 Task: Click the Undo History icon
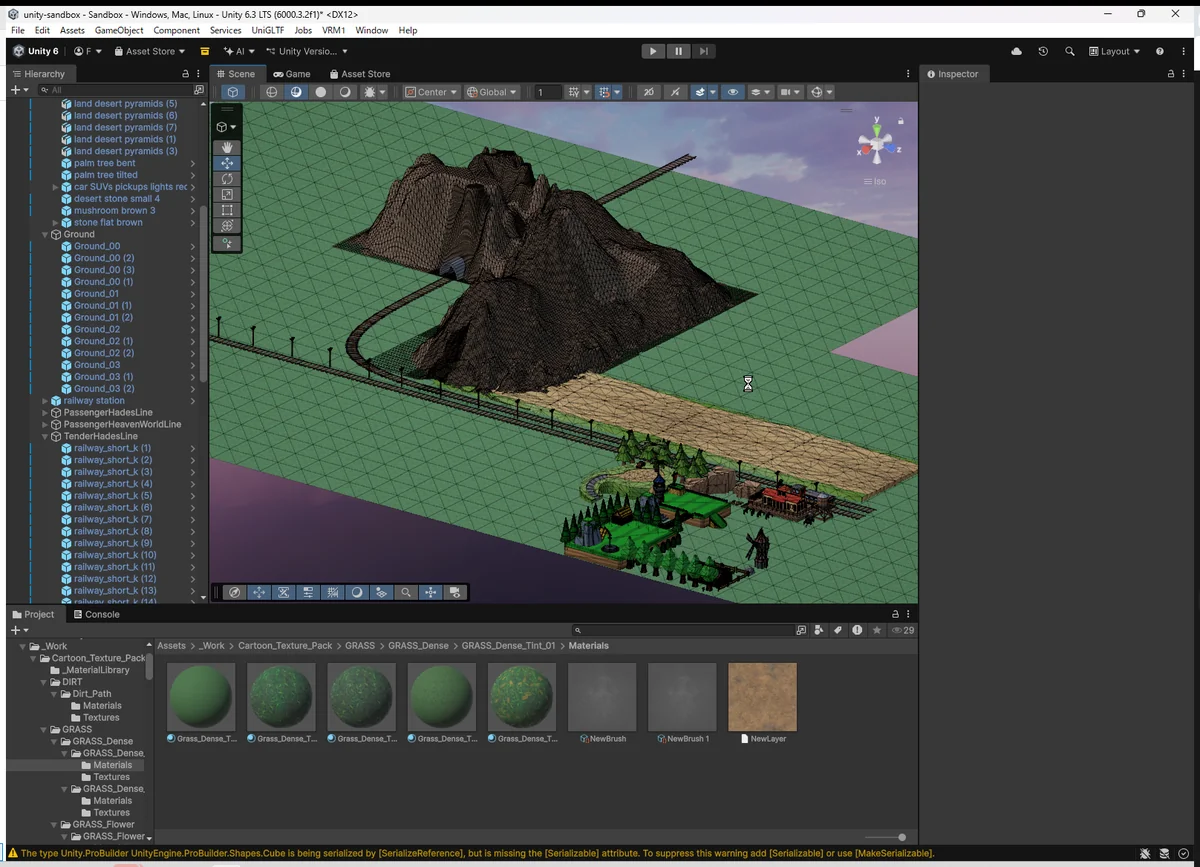coord(1043,51)
